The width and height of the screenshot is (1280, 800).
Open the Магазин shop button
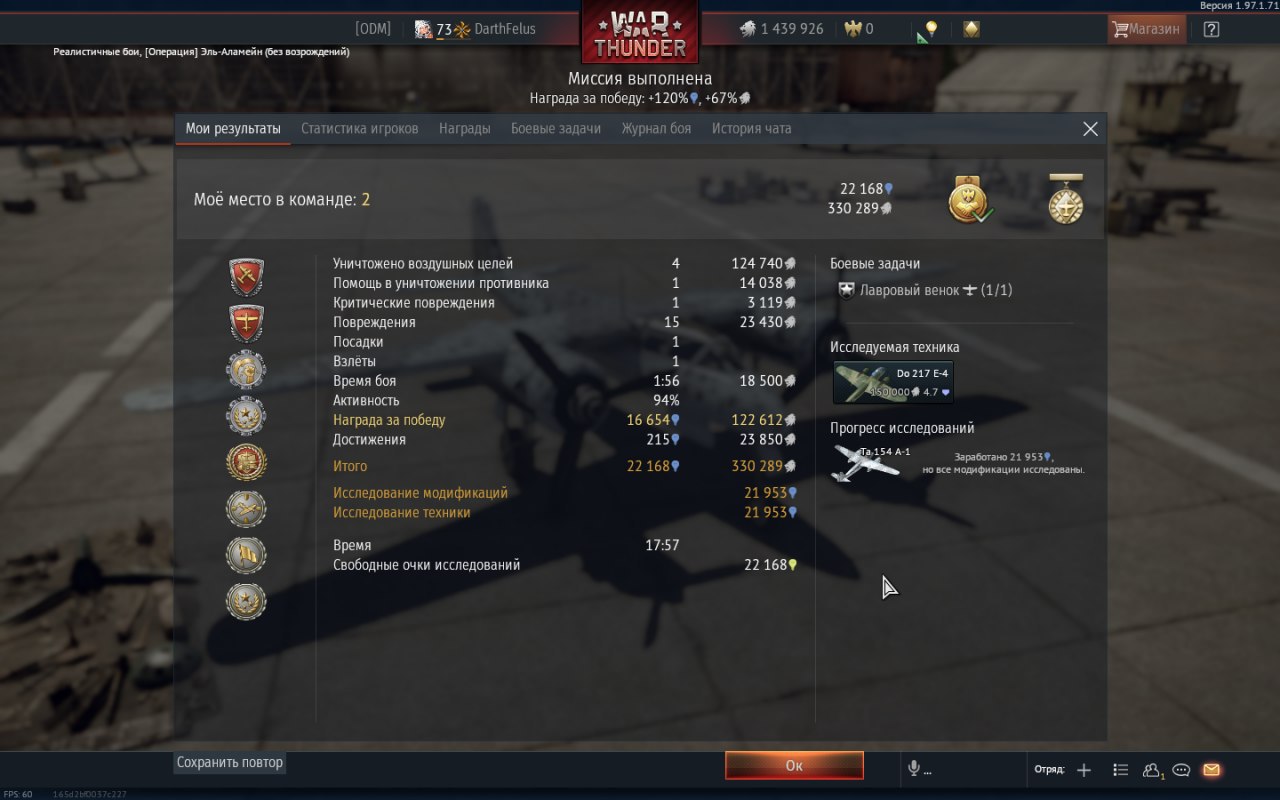(x=1146, y=29)
